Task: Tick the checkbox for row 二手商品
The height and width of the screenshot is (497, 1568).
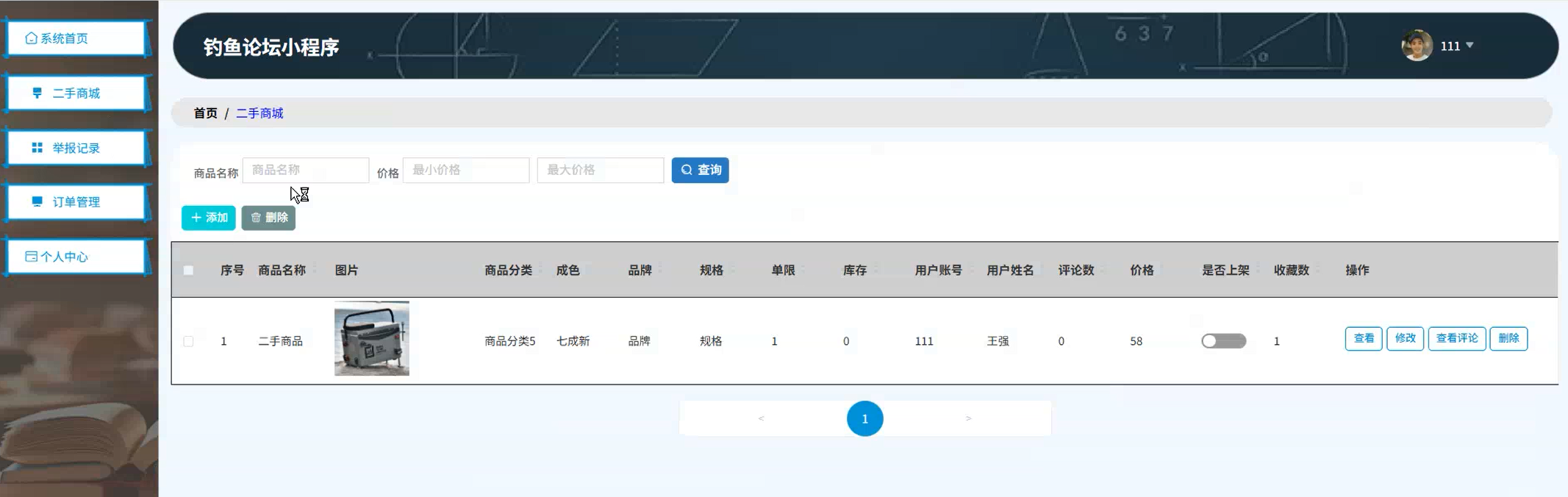Action: tap(189, 341)
